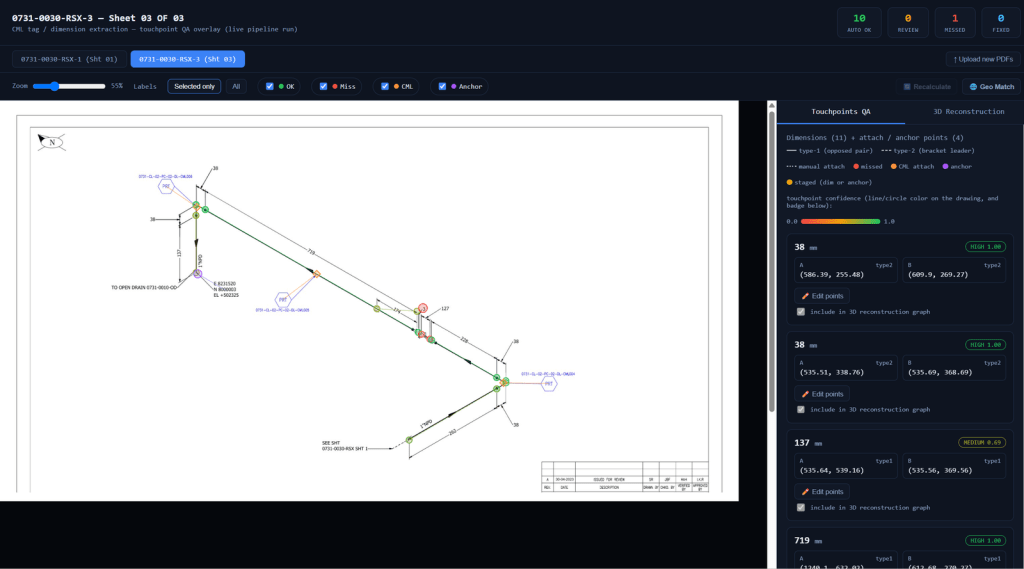Screen dimensions: 1024x569
Task: Click the FIXED counter tile
Action: click(1000, 23)
